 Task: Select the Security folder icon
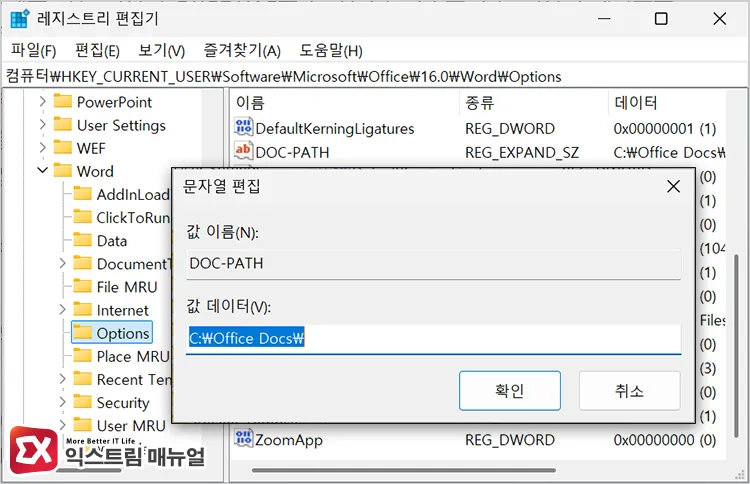pyautogui.click(x=82, y=402)
